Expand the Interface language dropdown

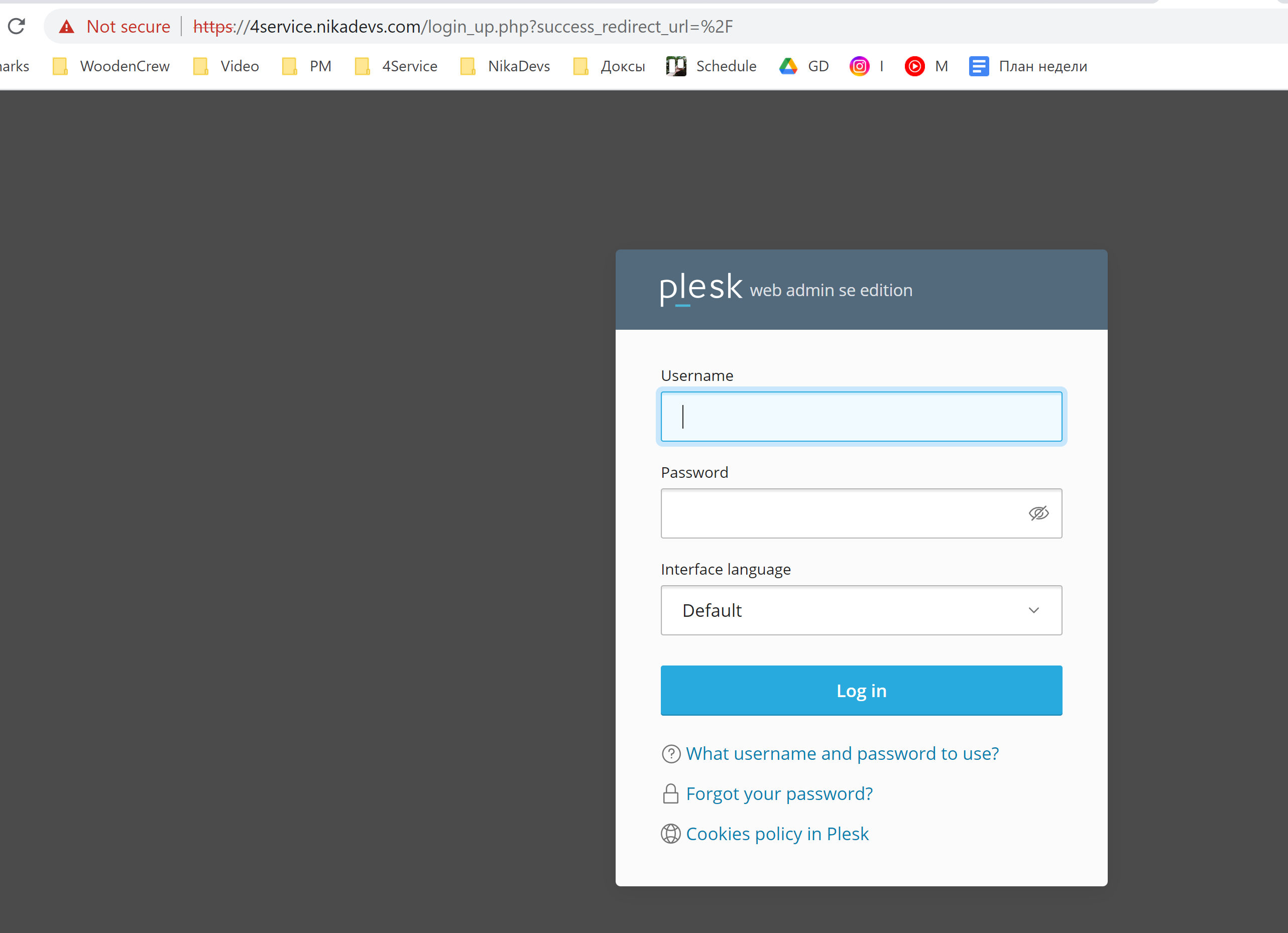point(861,610)
